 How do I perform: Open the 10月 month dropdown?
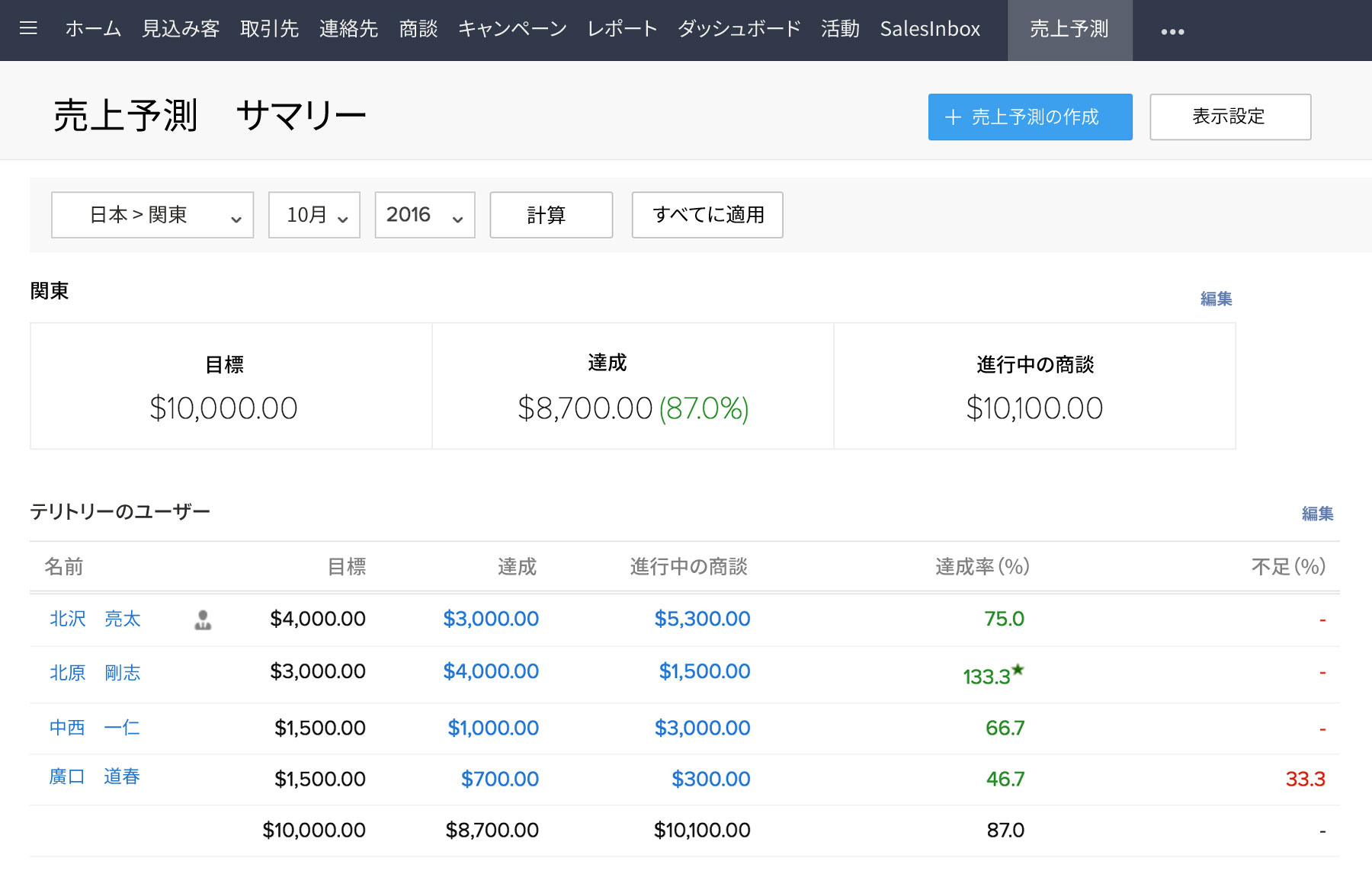(314, 215)
